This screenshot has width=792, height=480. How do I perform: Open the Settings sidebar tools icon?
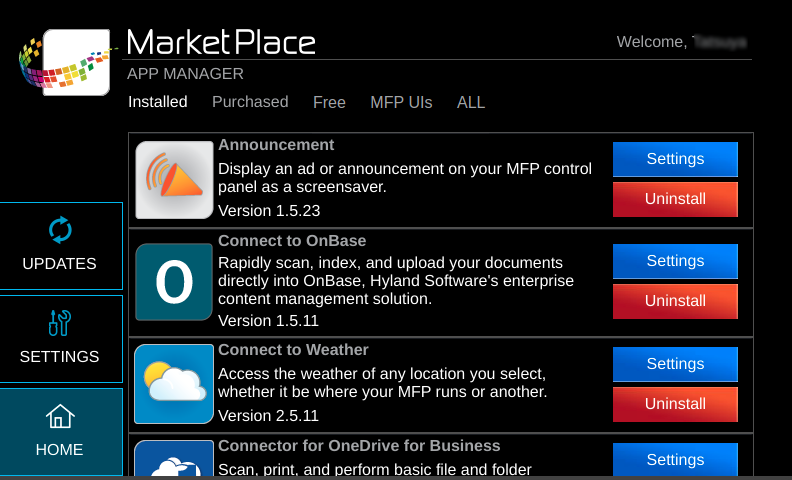(x=60, y=323)
